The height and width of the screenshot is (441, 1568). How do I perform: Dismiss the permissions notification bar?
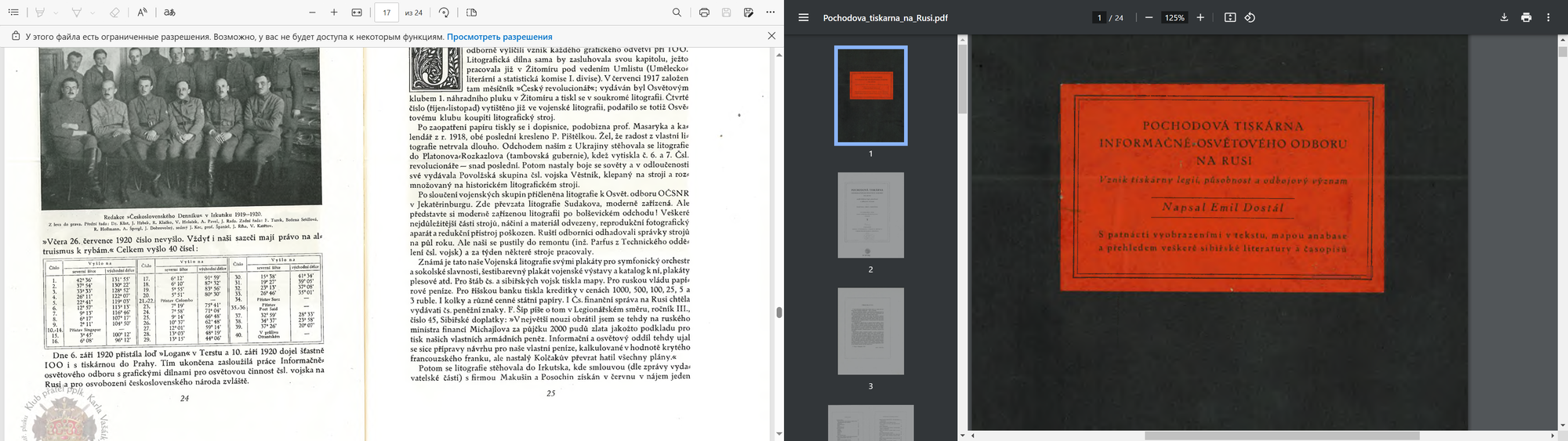[771, 36]
